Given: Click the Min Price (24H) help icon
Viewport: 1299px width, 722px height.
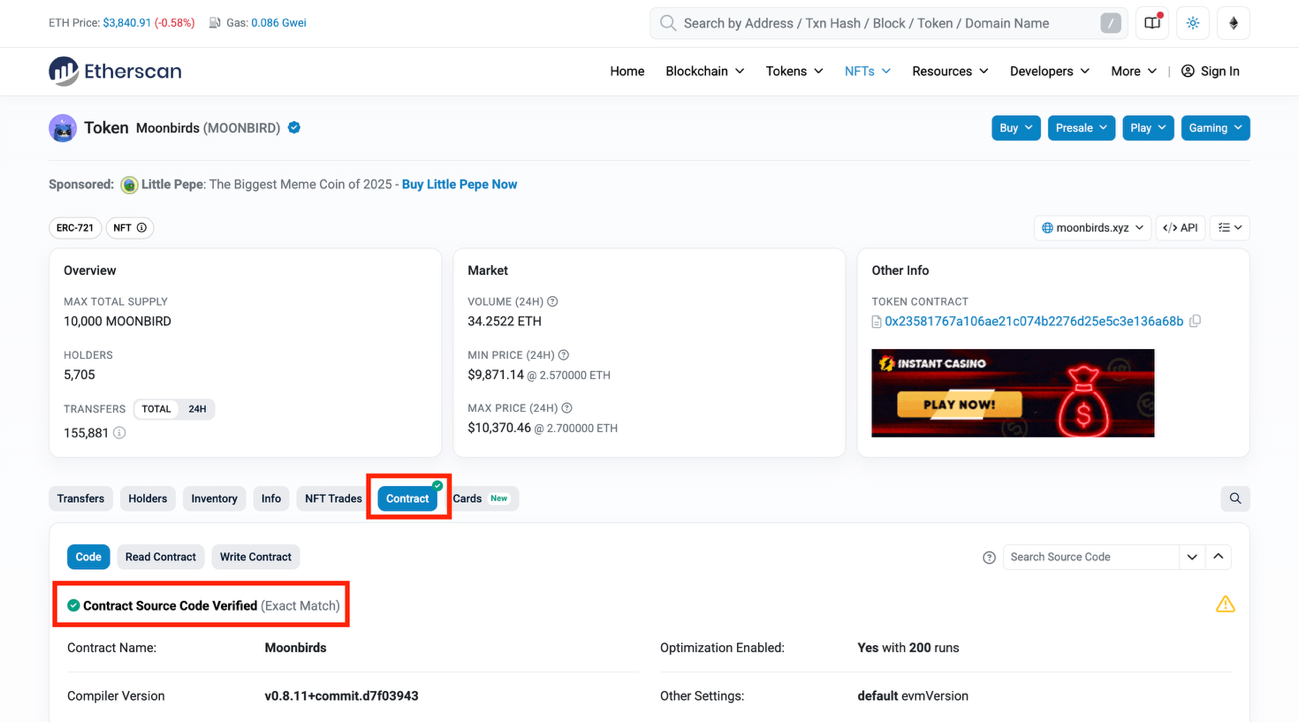Looking at the screenshot, I should click(x=564, y=355).
